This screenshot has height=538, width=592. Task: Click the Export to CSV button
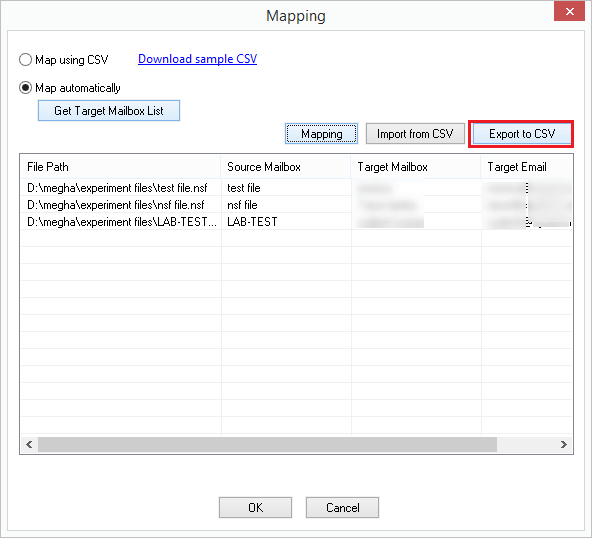click(522, 134)
